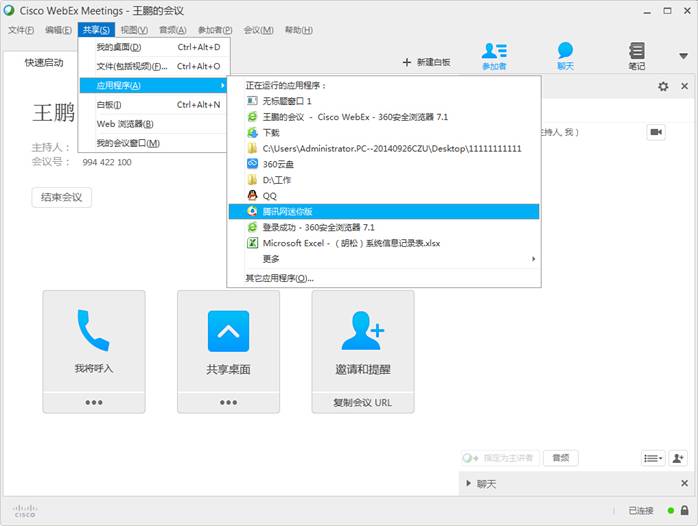Share the QQ application

[384, 196]
